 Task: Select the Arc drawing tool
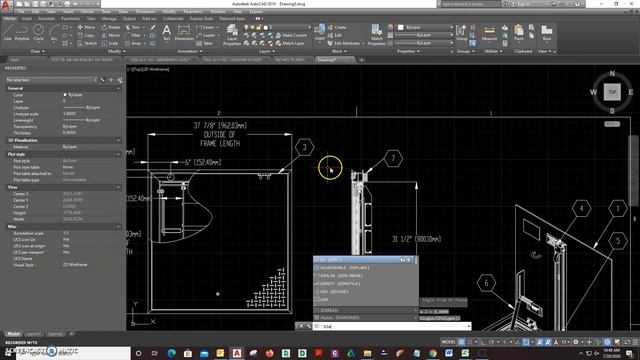pyautogui.click(x=53, y=33)
